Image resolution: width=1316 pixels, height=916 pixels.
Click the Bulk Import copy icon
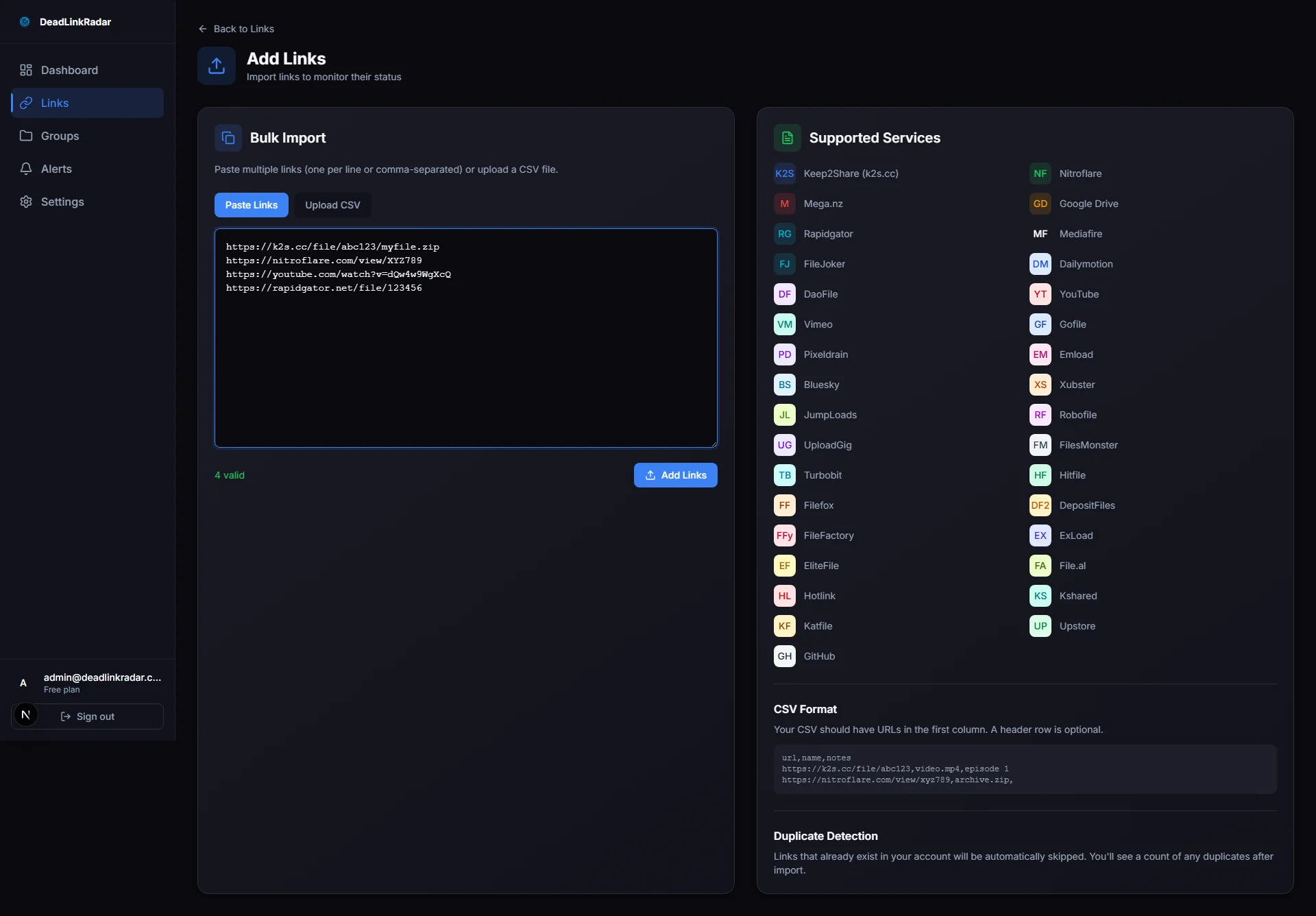[228, 138]
